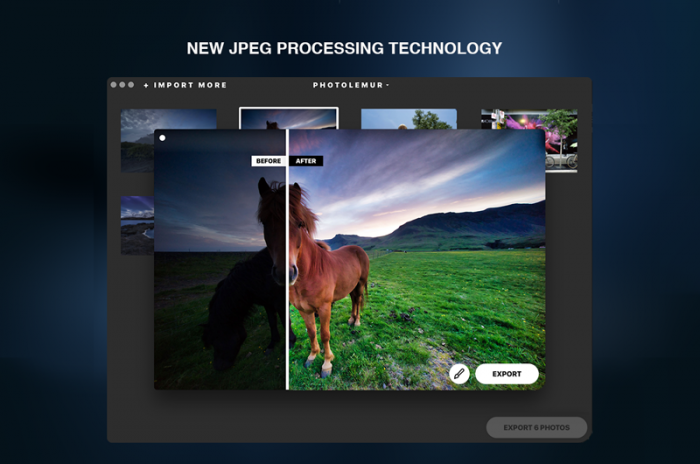
Task: Select the After label on comparison
Action: click(306, 161)
